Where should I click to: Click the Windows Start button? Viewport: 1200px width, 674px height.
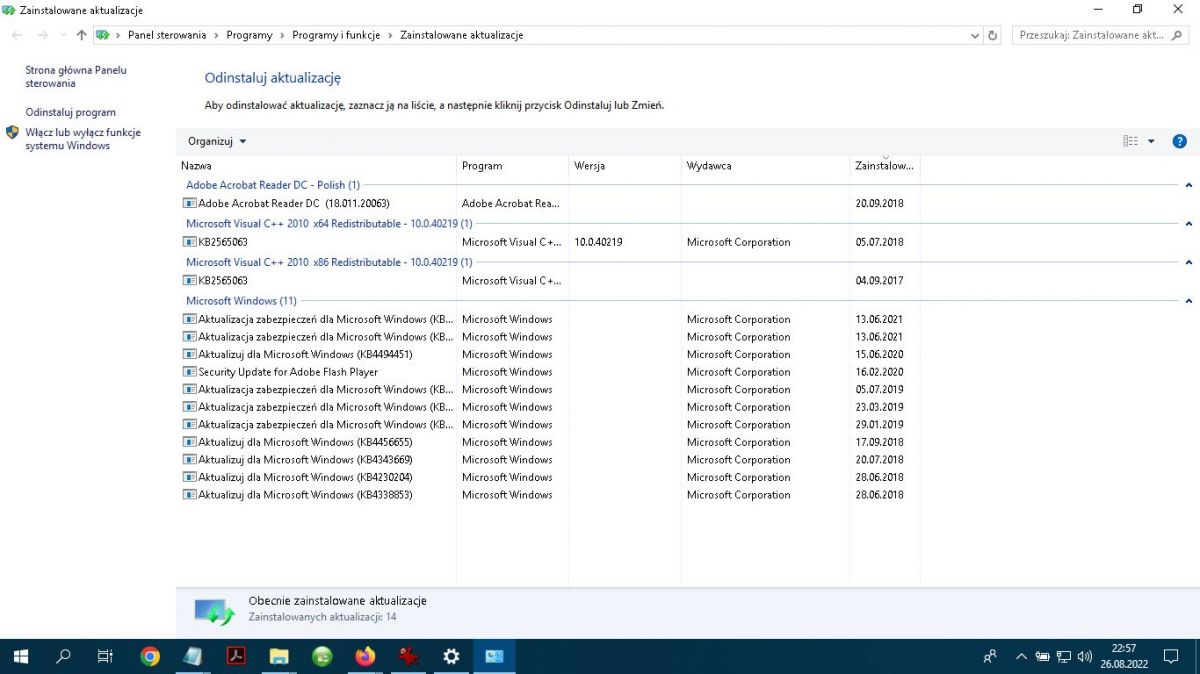click(x=20, y=657)
